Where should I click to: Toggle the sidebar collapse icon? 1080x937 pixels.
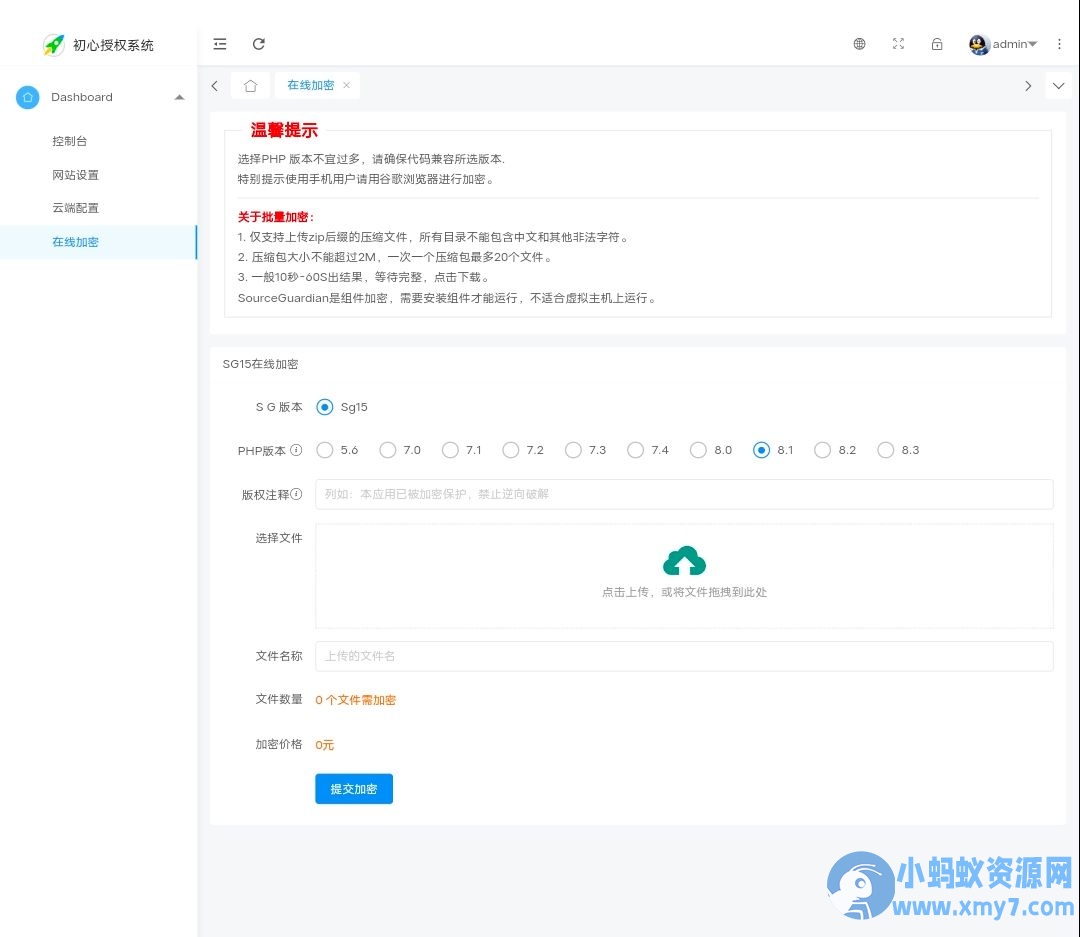click(220, 44)
